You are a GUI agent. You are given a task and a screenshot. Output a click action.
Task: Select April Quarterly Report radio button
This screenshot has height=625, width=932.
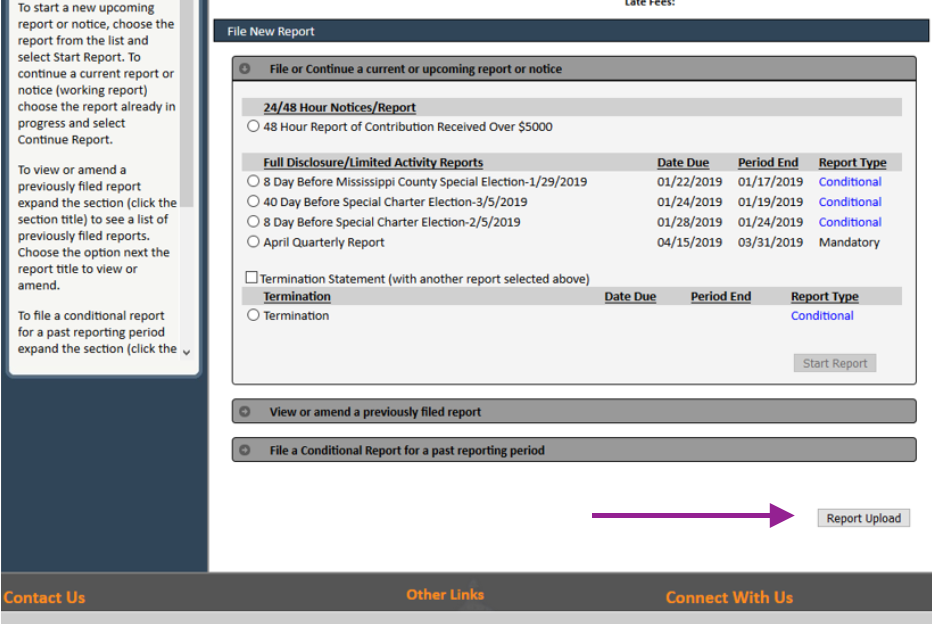point(253,242)
